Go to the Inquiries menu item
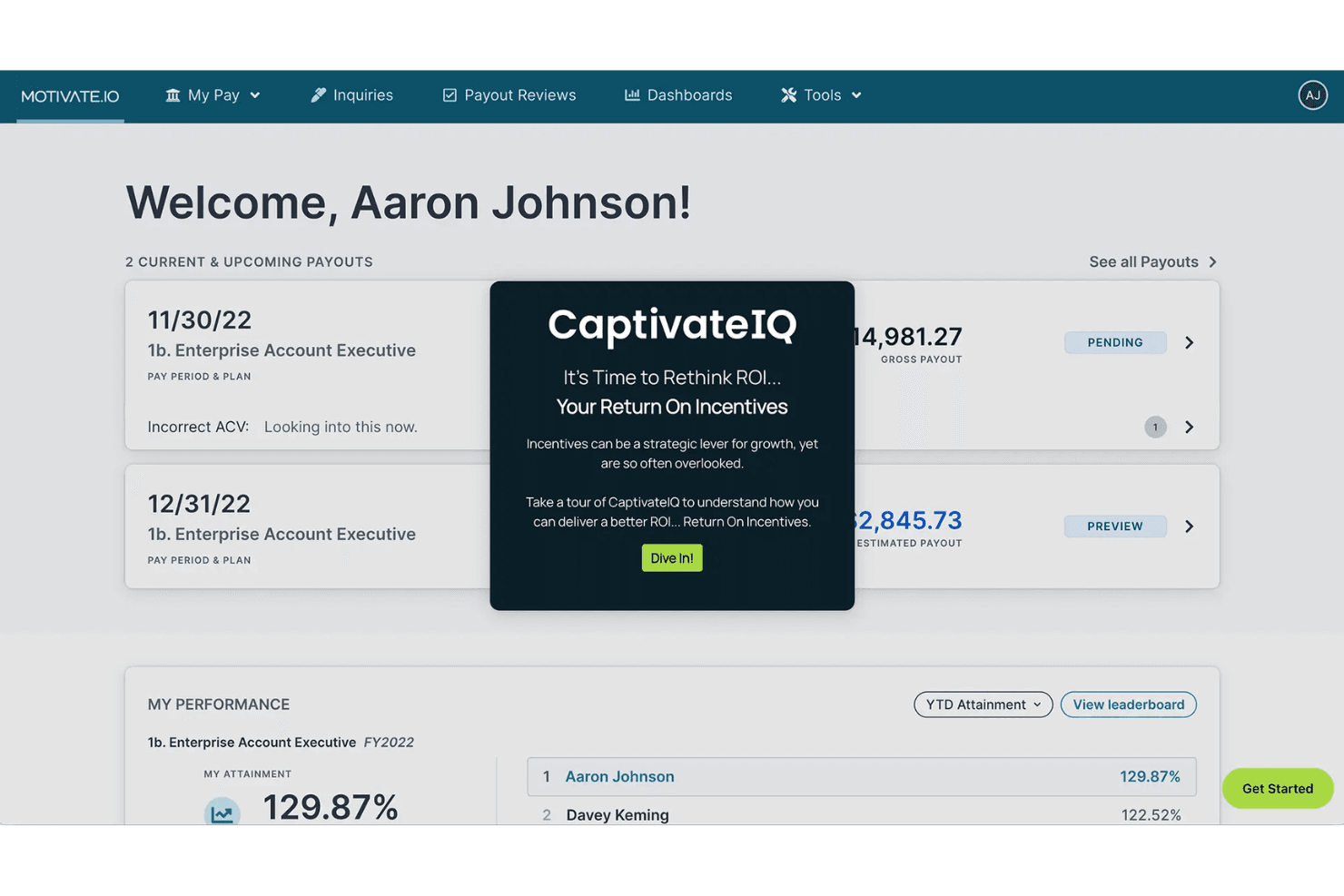1344x896 pixels. pos(351,95)
